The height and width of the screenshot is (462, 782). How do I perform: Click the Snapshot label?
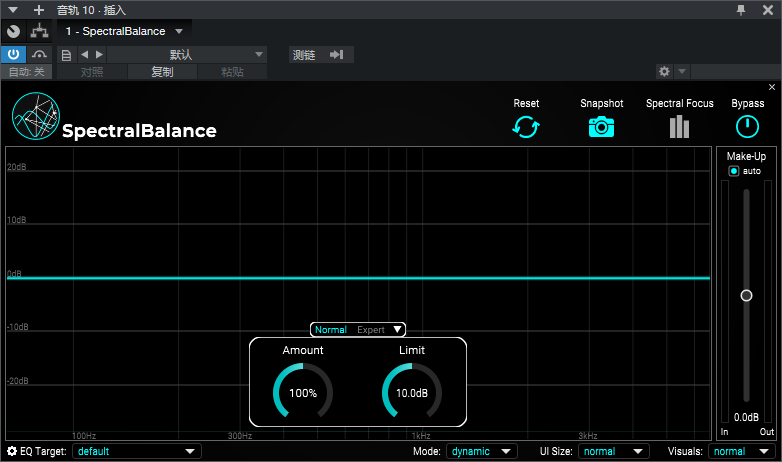tap(601, 103)
